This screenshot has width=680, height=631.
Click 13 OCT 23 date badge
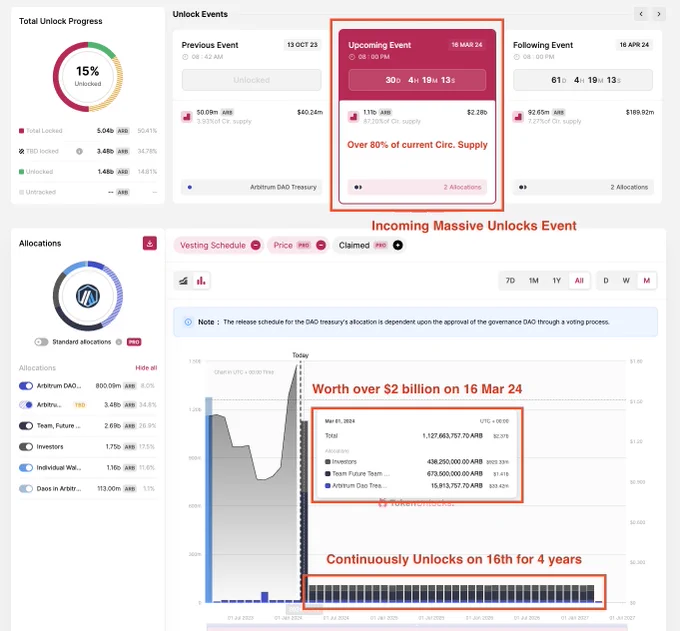coord(302,45)
